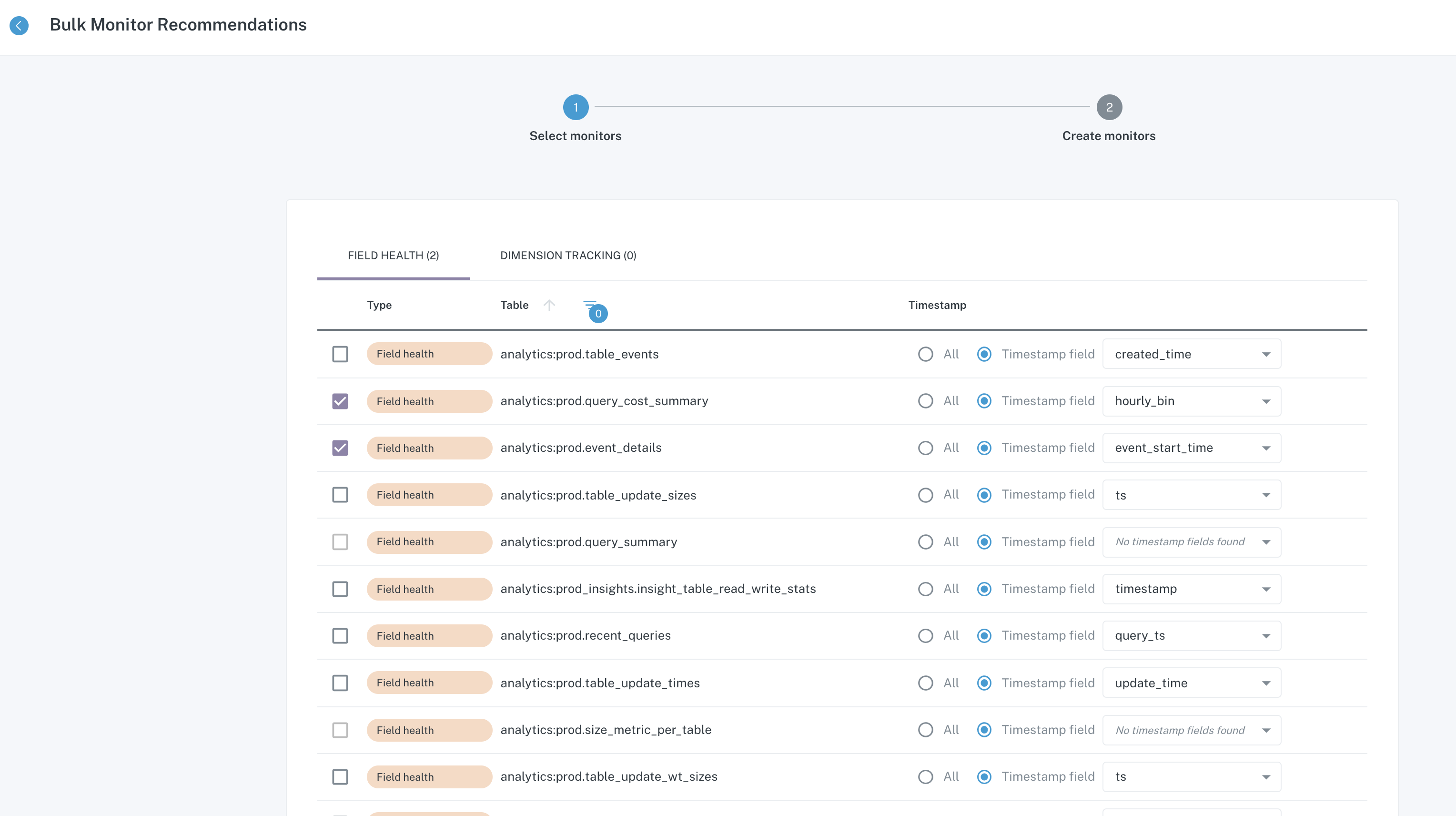The height and width of the screenshot is (816, 1456).
Task: Uncheck the event_details row checkbox
Action: [x=340, y=448]
